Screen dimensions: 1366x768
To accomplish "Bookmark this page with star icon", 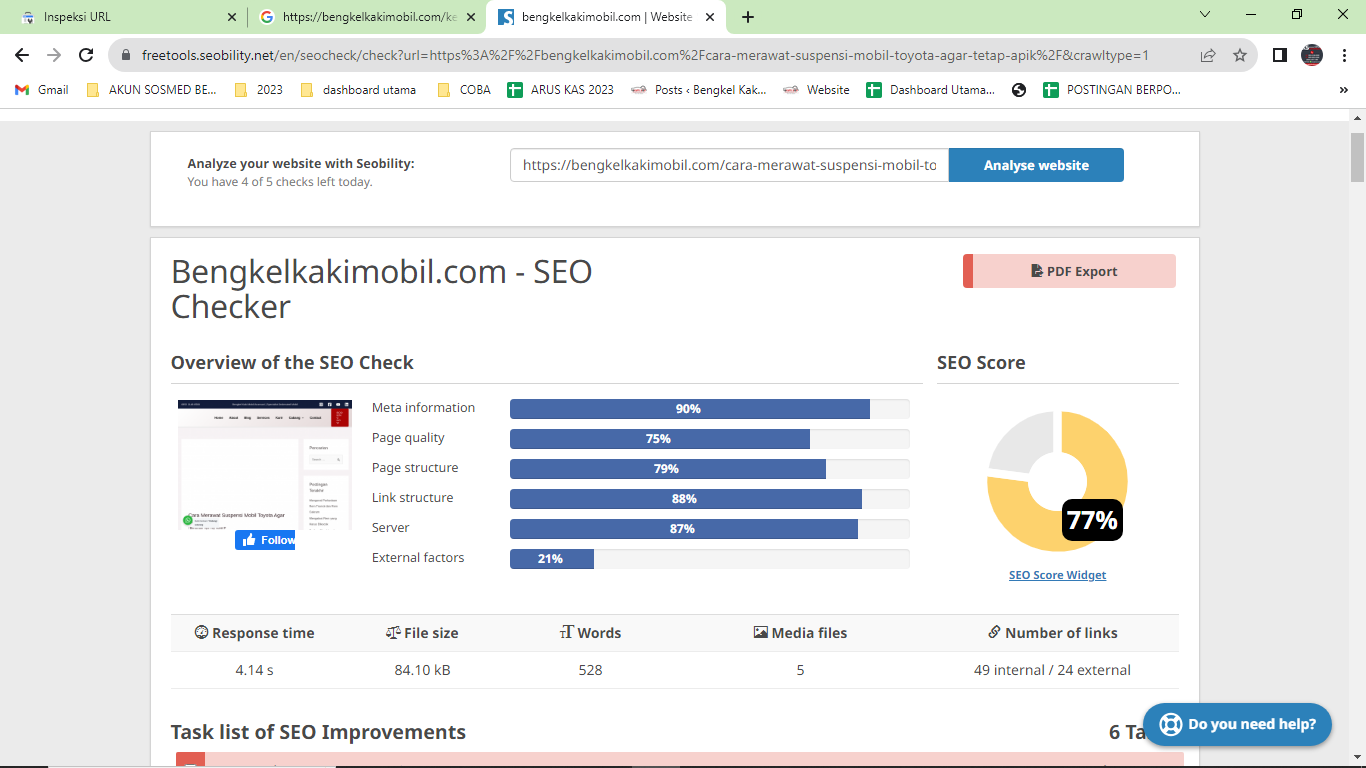I will click(x=1240, y=56).
